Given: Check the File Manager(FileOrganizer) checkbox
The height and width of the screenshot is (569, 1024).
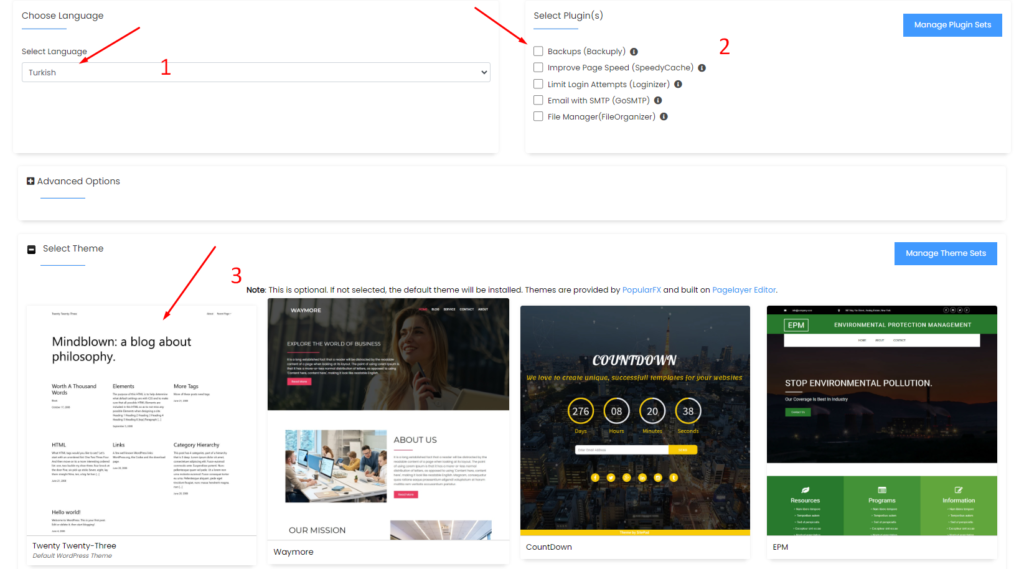Looking at the screenshot, I should pyautogui.click(x=538, y=116).
